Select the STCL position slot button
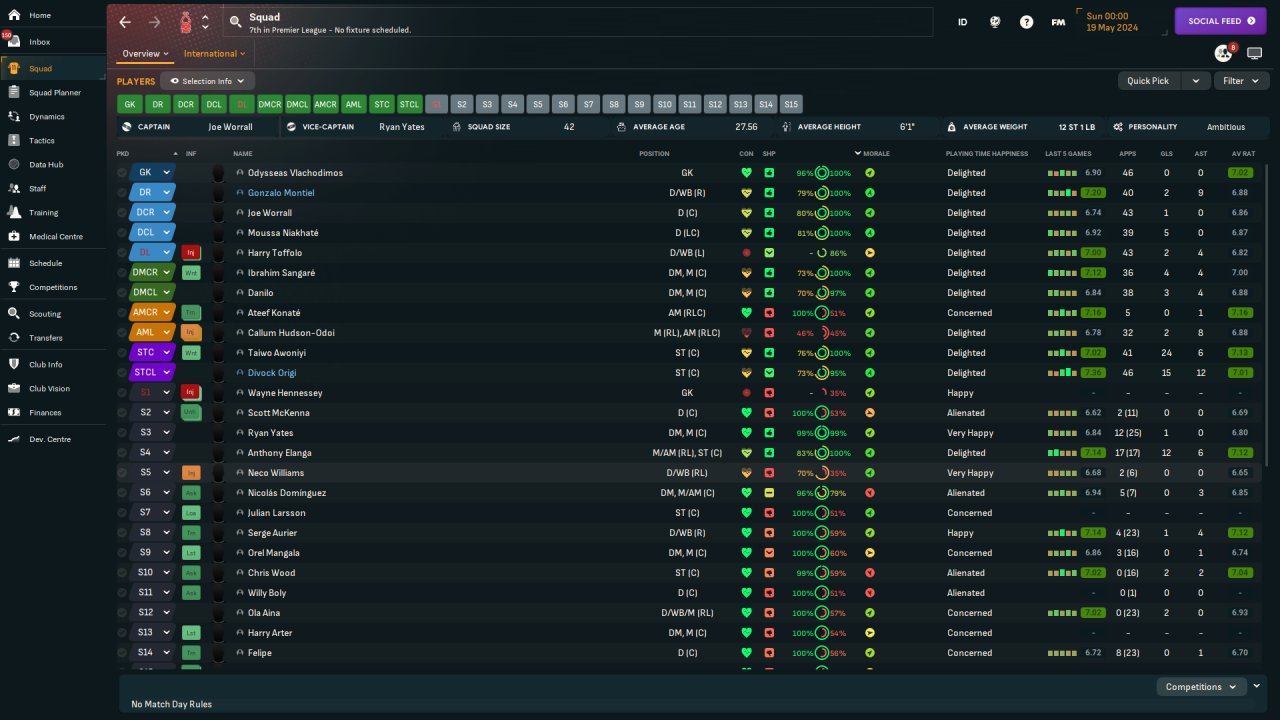The image size is (1280, 720). pos(409,104)
